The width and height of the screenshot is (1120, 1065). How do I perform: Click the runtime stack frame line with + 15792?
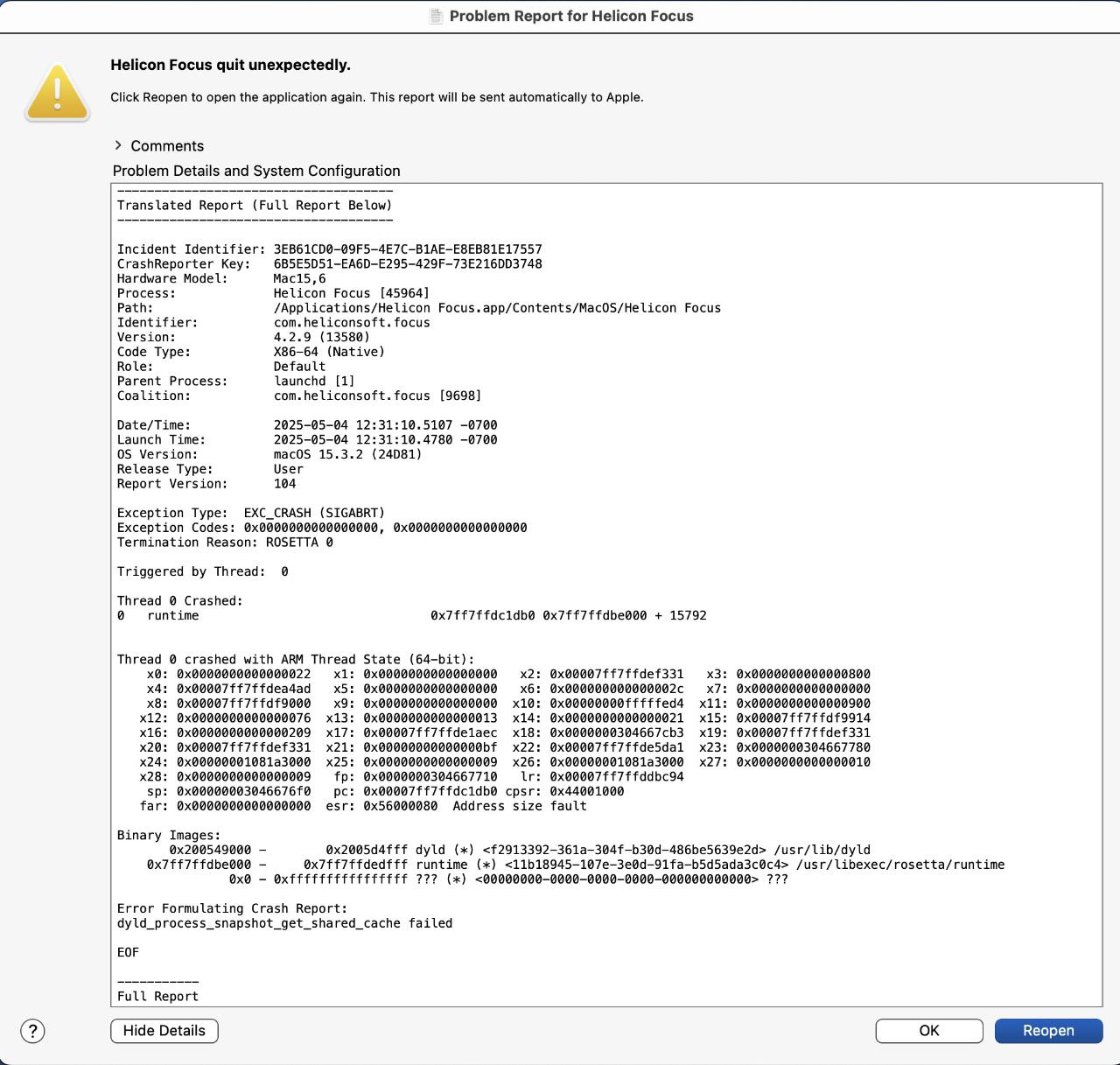[x=412, y=616]
